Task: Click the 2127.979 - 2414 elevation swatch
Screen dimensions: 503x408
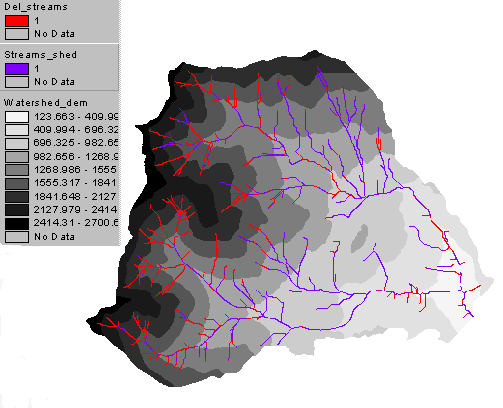Action: [17, 210]
